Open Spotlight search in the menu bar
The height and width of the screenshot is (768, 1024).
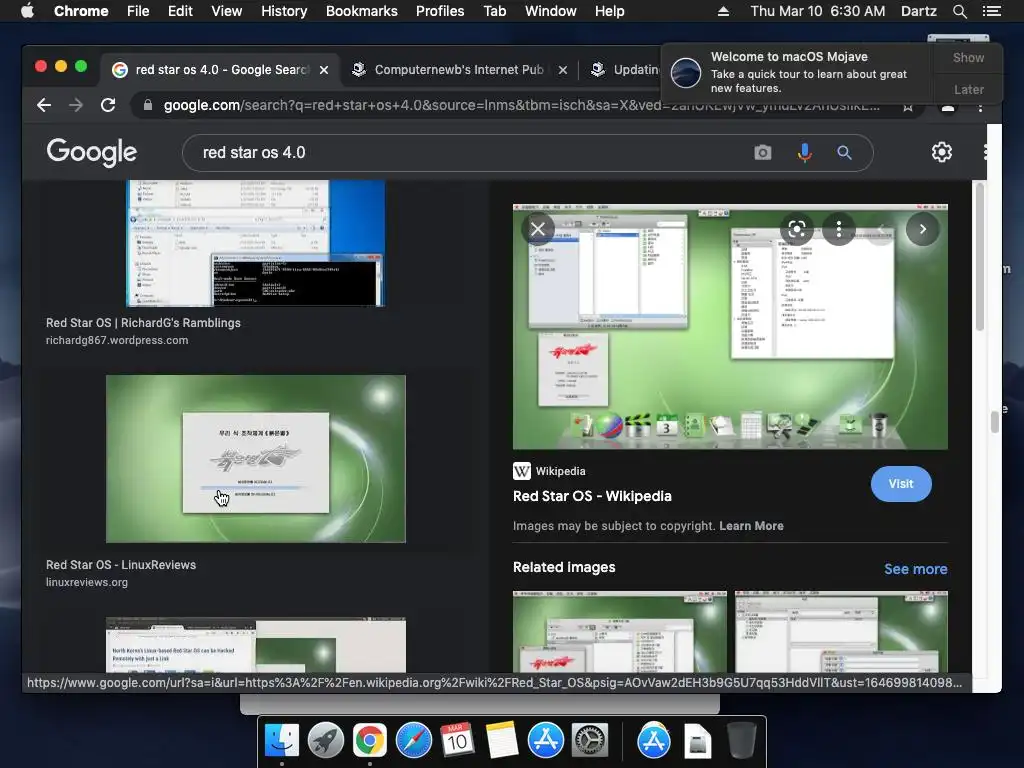[959, 11]
